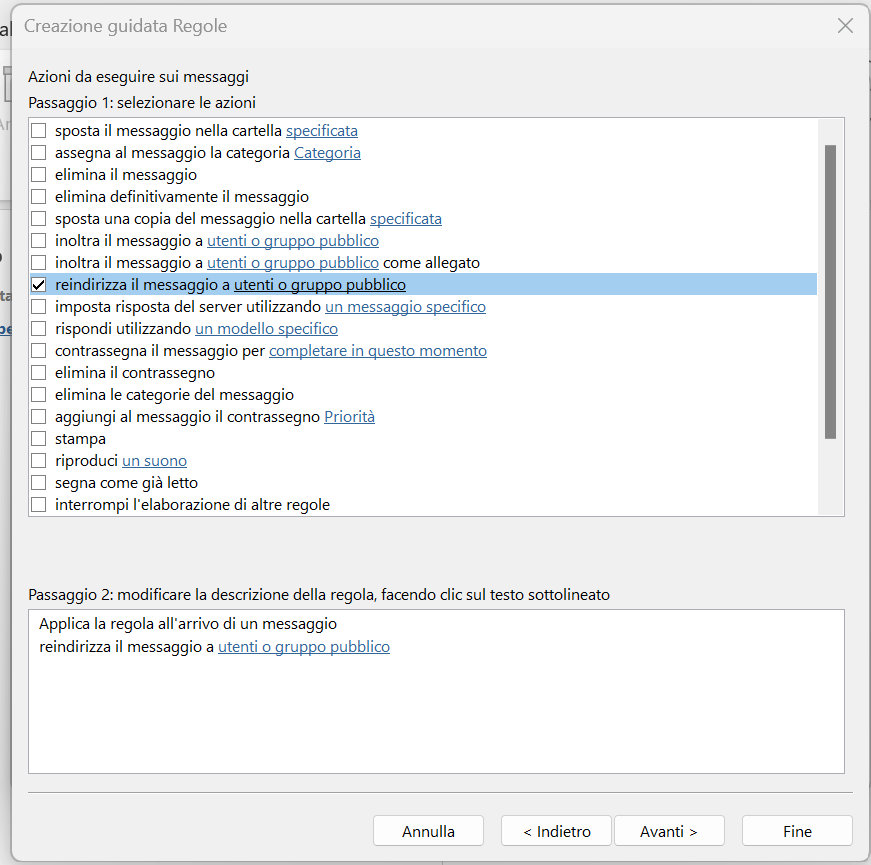Enable 'elimina il messaggio' checkbox
Image resolution: width=871 pixels, height=865 pixels.
(x=38, y=174)
